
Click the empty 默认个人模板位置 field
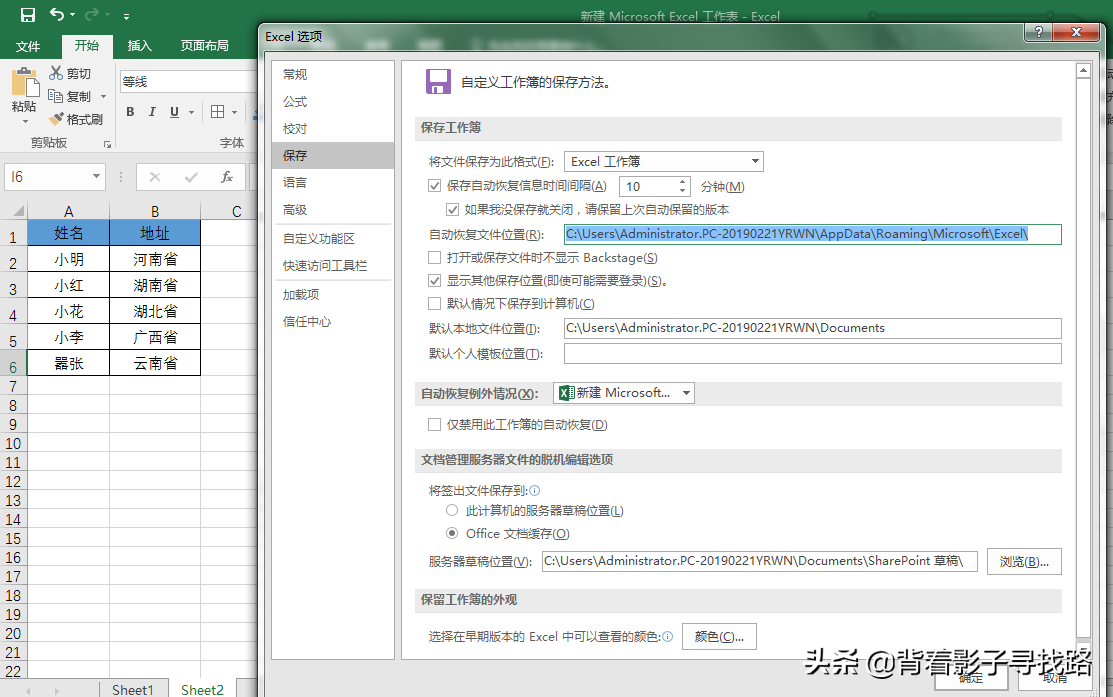813,353
